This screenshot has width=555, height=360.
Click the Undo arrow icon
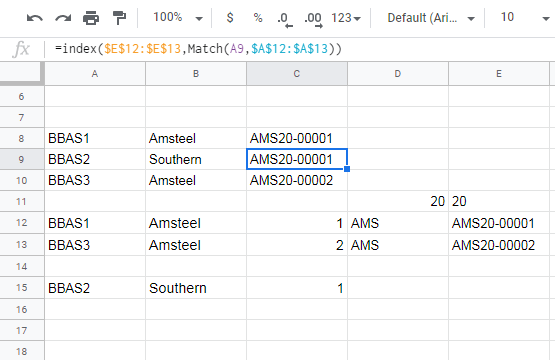click(34, 18)
